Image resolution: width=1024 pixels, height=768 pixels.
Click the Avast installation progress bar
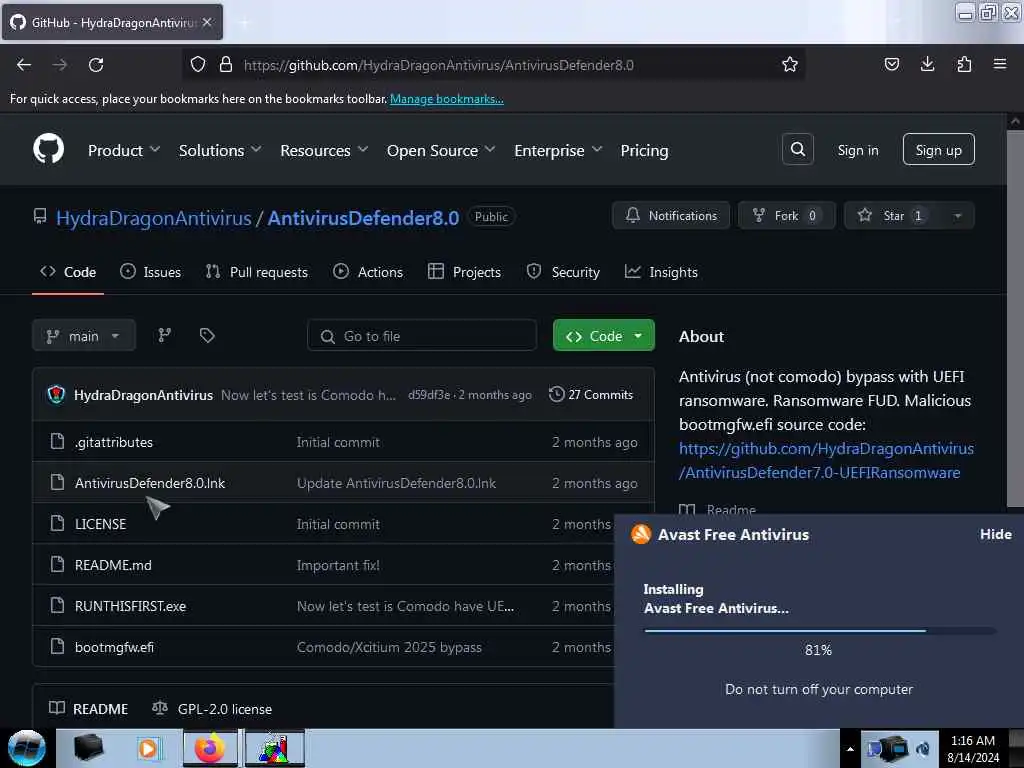820,631
